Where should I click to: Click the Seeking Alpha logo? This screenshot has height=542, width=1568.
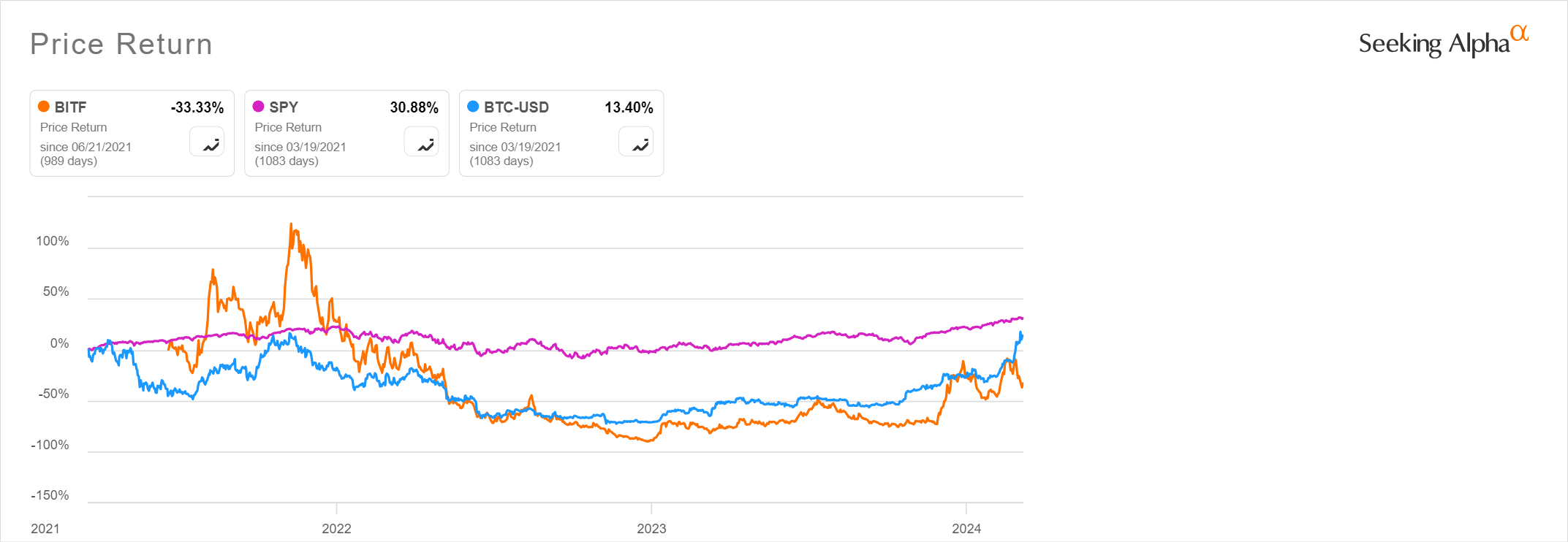[1443, 42]
